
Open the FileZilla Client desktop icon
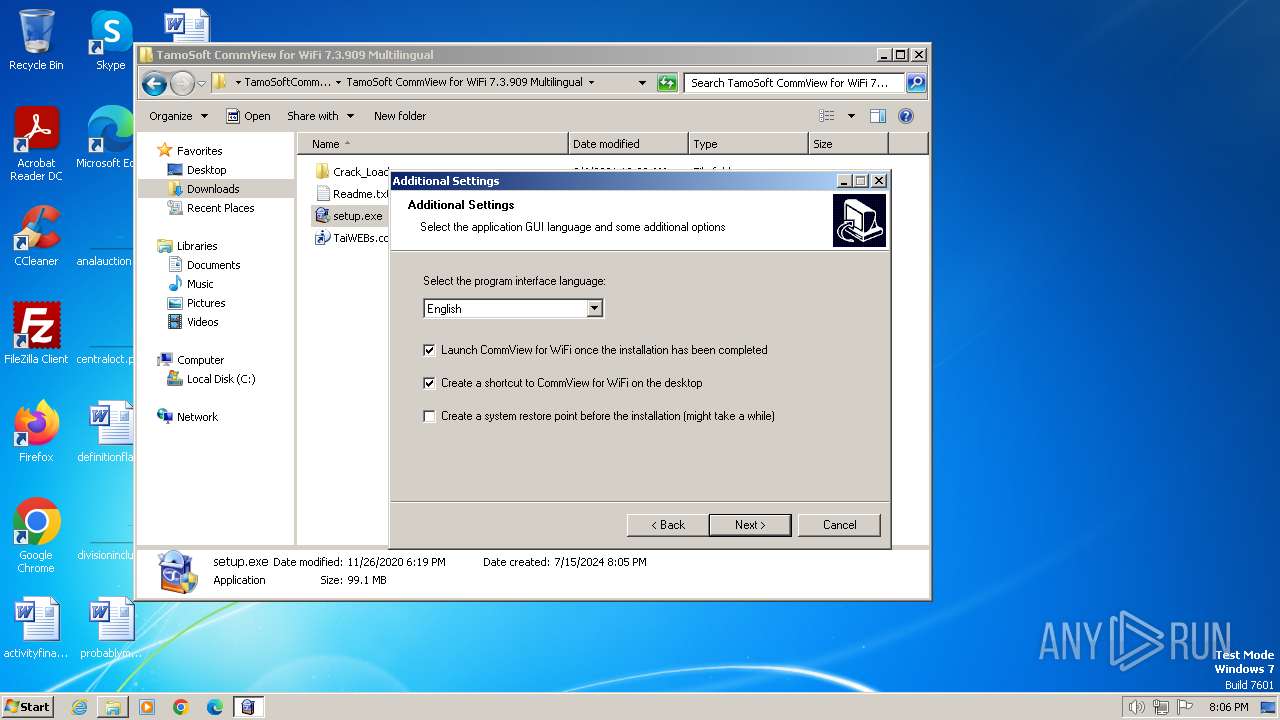[x=36, y=334]
